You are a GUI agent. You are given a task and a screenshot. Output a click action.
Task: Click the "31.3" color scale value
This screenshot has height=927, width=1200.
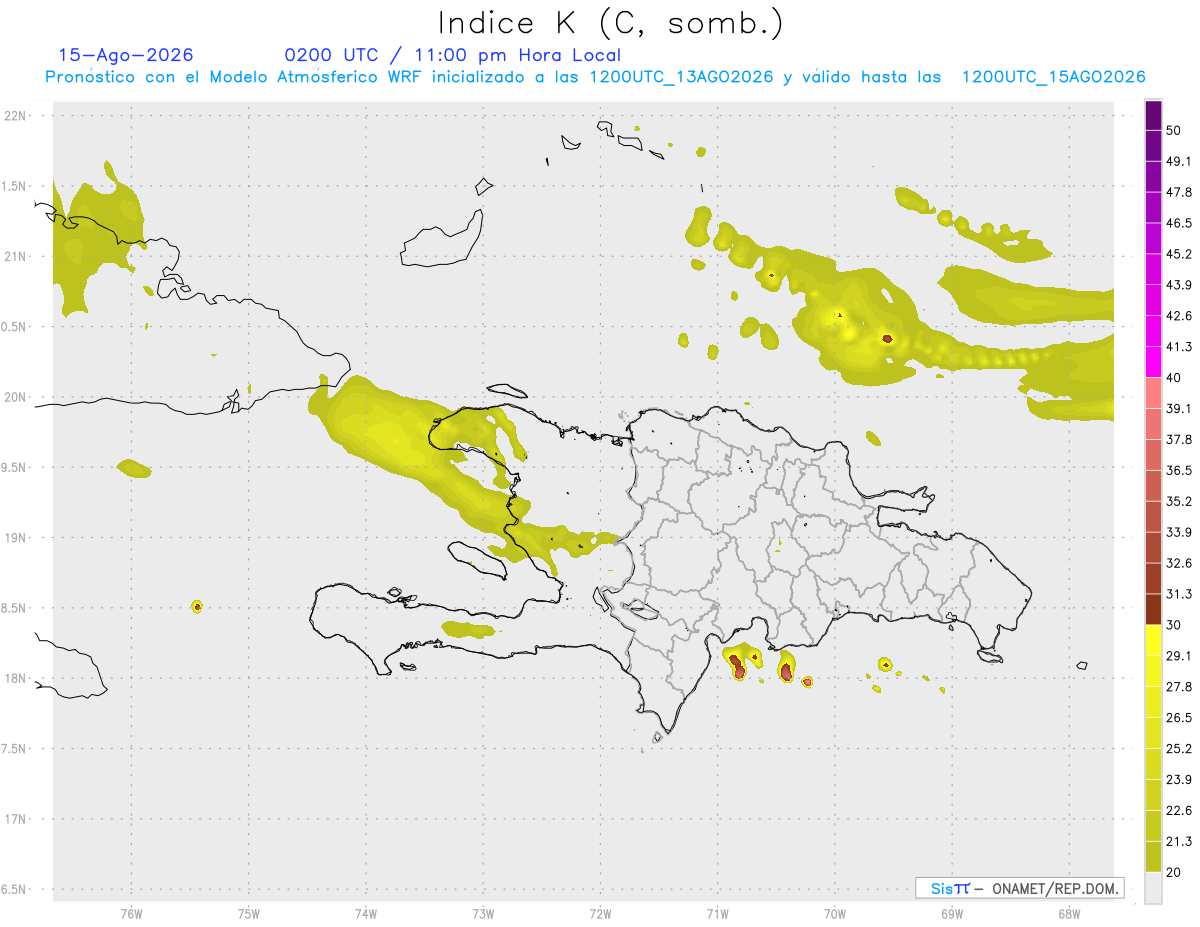click(1179, 594)
